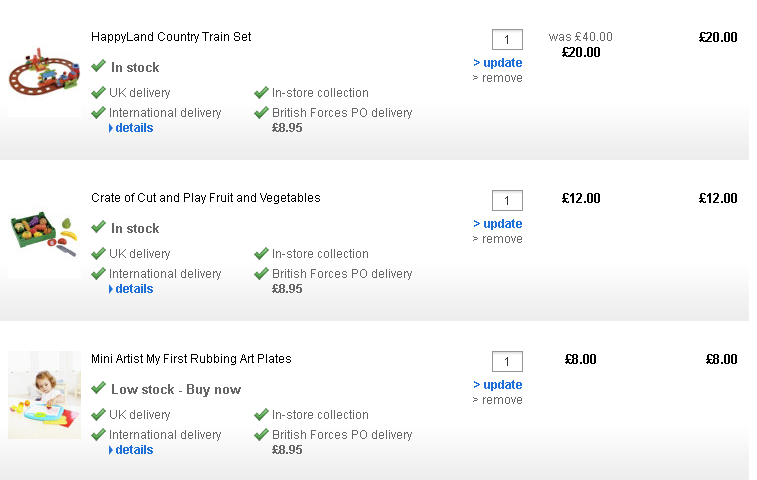Click quantity field for fruit and vegetables crate
The width and height of the screenshot is (757, 480).
(507, 201)
